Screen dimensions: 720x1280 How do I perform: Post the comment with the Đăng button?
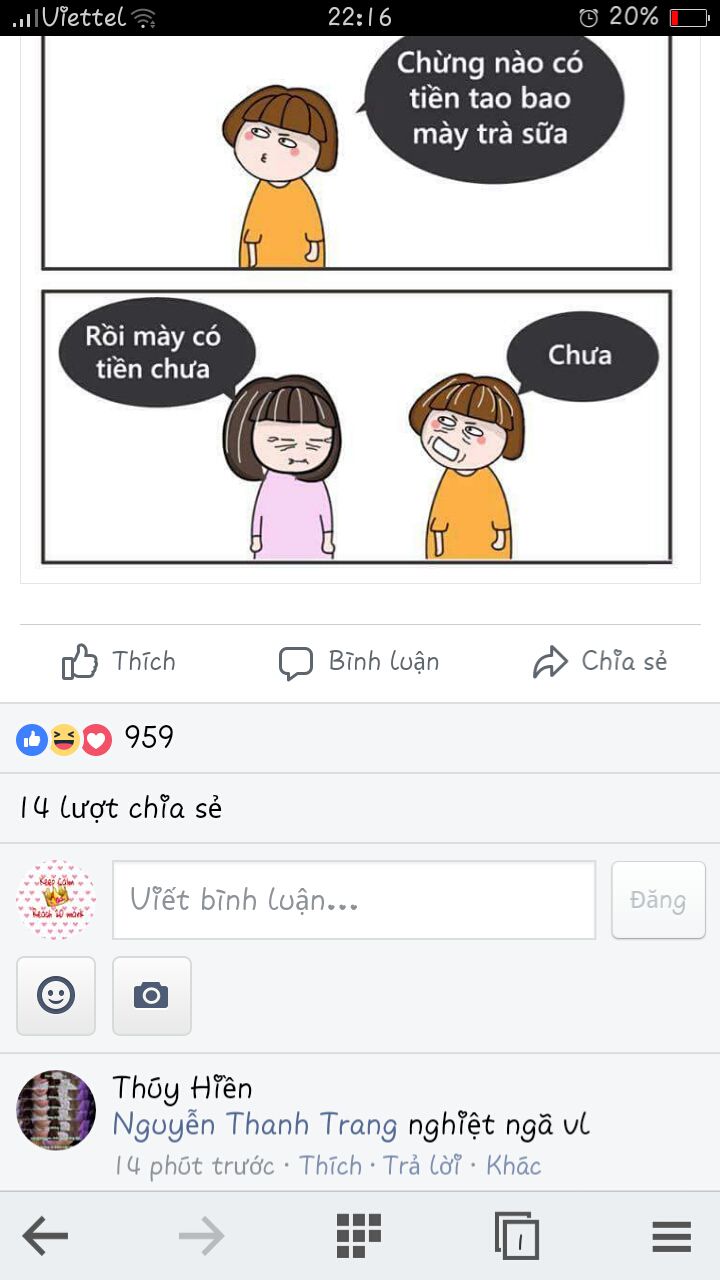click(658, 900)
